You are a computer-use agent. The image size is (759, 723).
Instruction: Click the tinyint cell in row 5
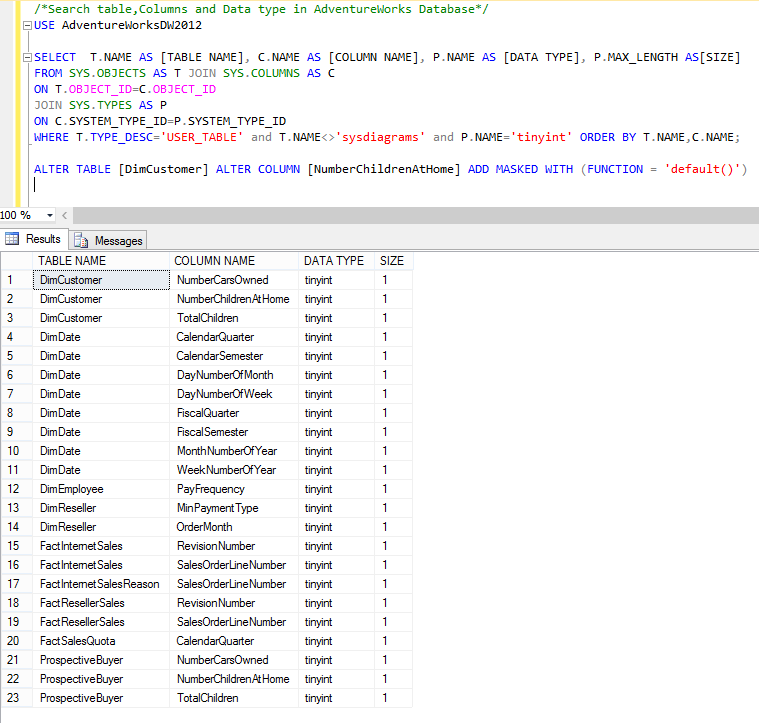(x=336, y=356)
